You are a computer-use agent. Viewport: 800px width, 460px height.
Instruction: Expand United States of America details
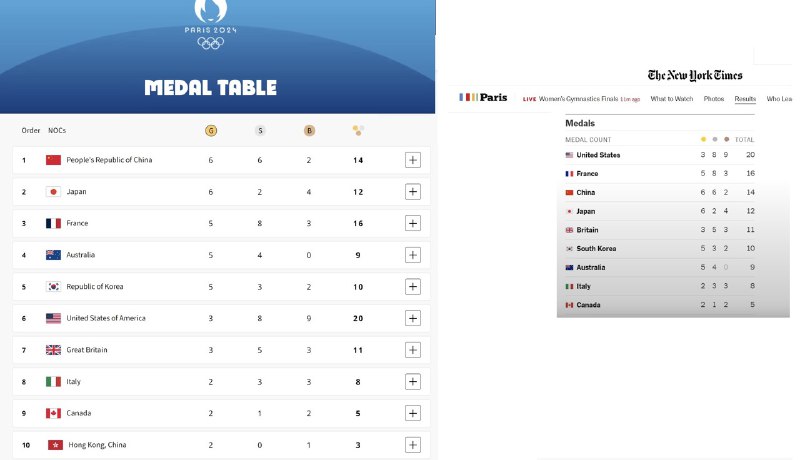413,318
